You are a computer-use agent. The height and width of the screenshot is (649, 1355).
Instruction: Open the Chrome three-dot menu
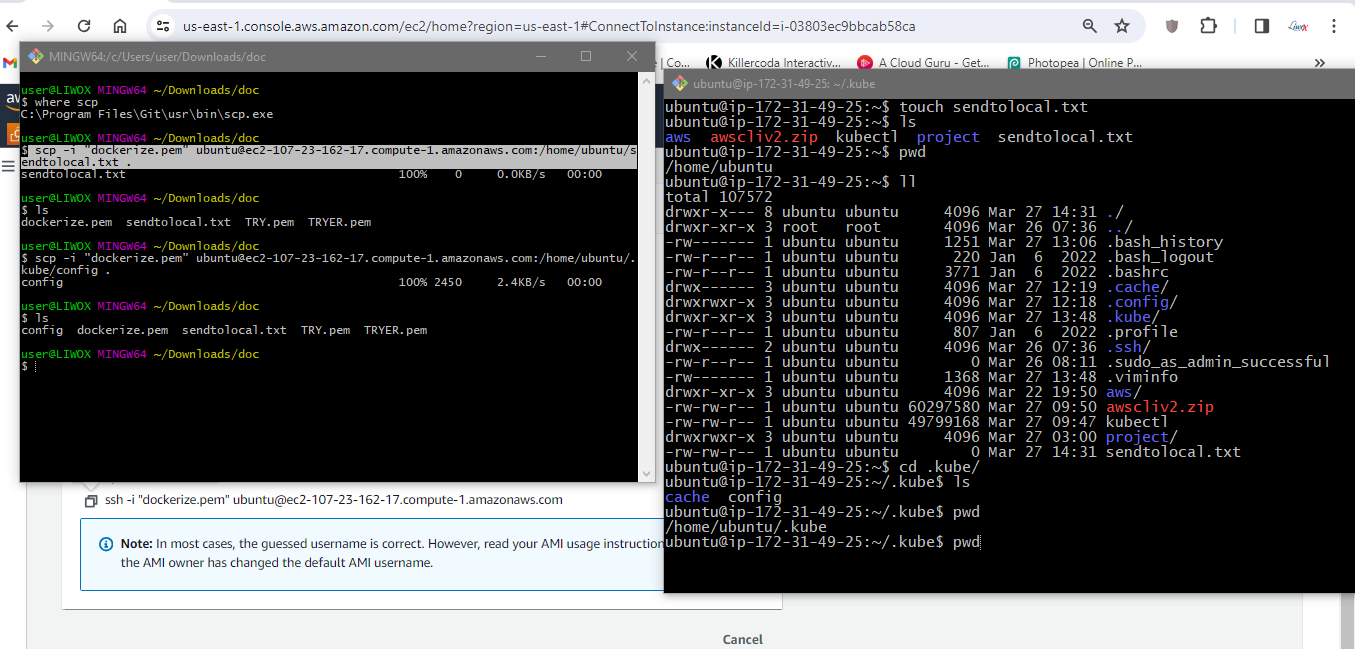tap(1334, 26)
